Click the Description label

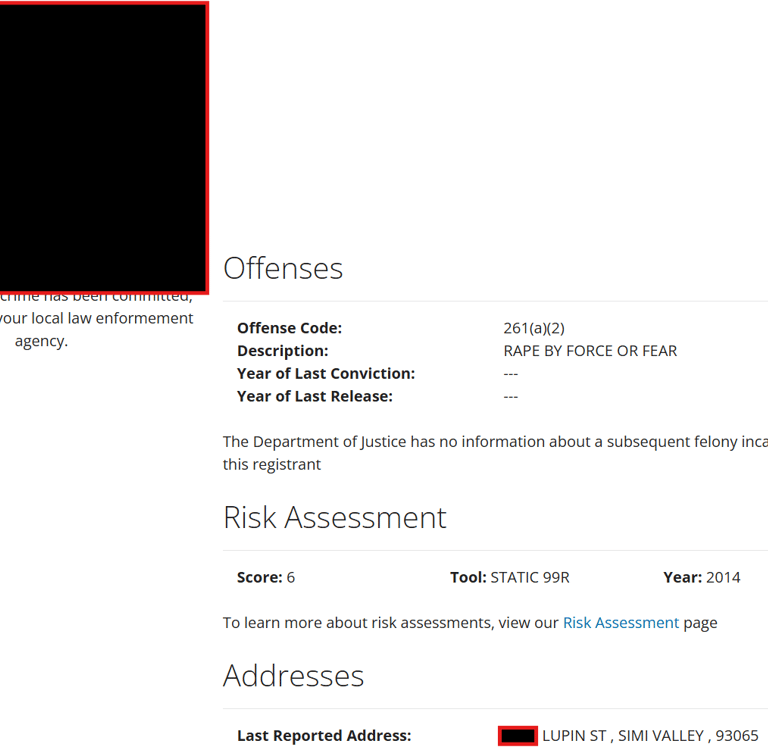click(x=283, y=351)
